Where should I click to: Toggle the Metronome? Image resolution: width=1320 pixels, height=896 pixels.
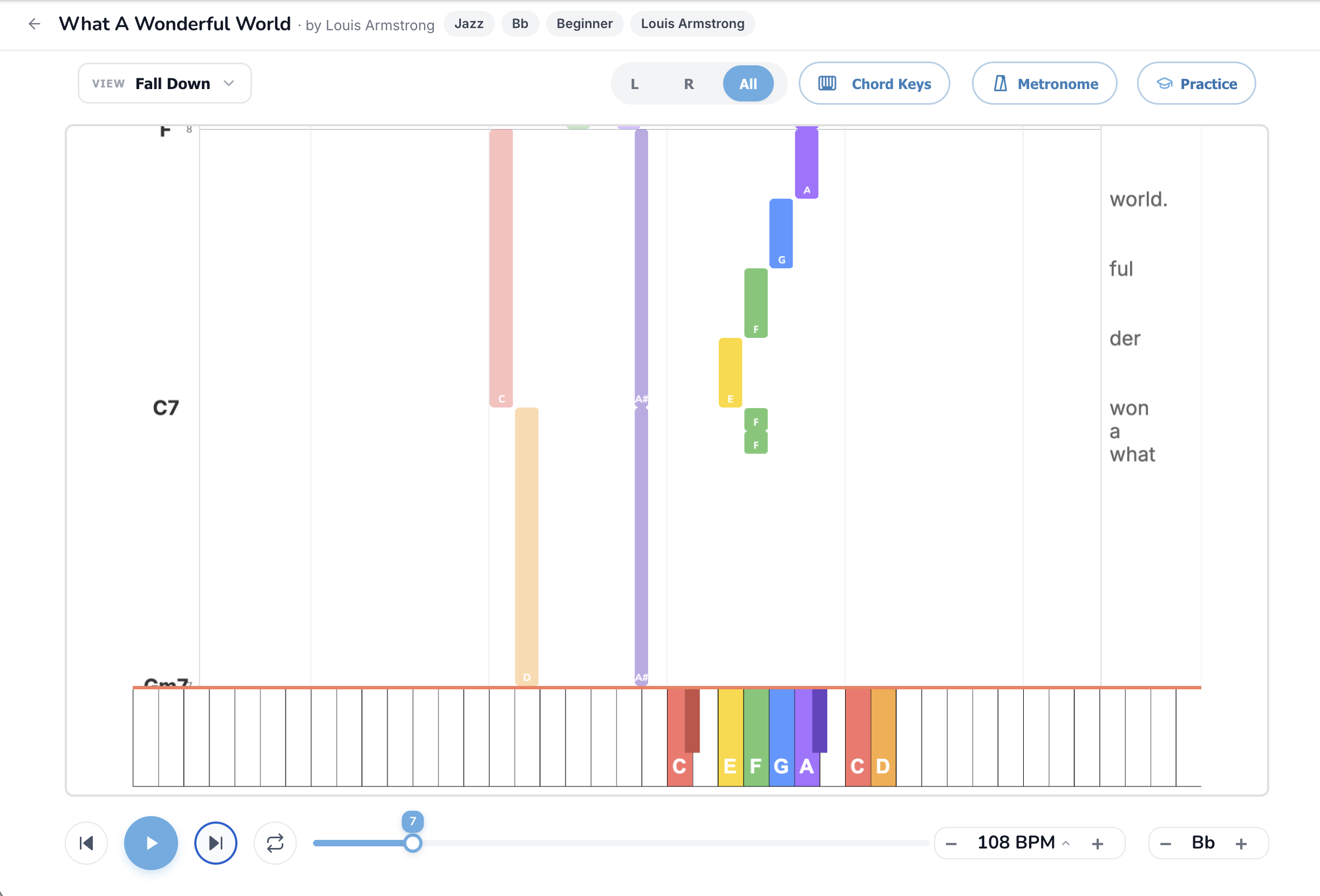pos(1045,84)
